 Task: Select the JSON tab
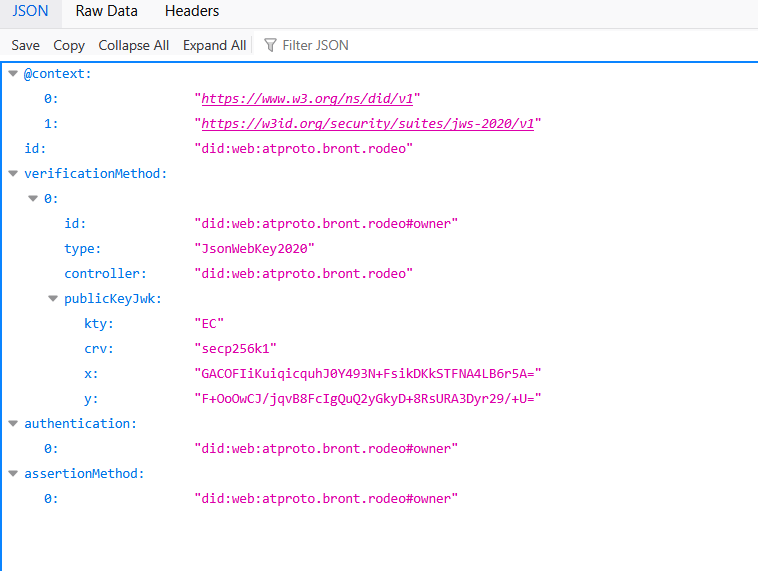coord(30,12)
